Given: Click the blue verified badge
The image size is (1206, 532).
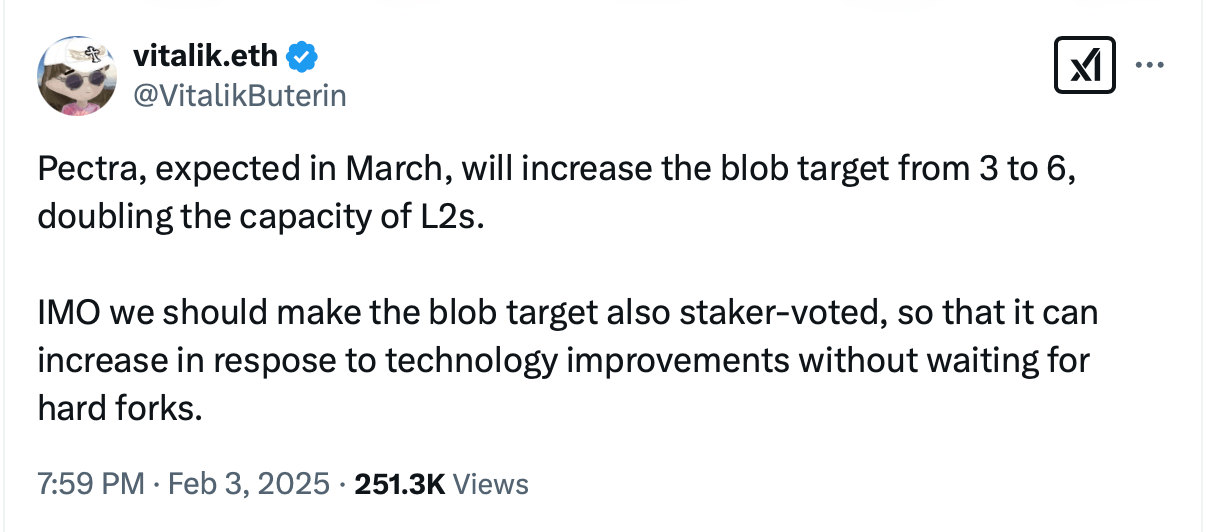Looking at the screenshot, I should coord(302,57).
